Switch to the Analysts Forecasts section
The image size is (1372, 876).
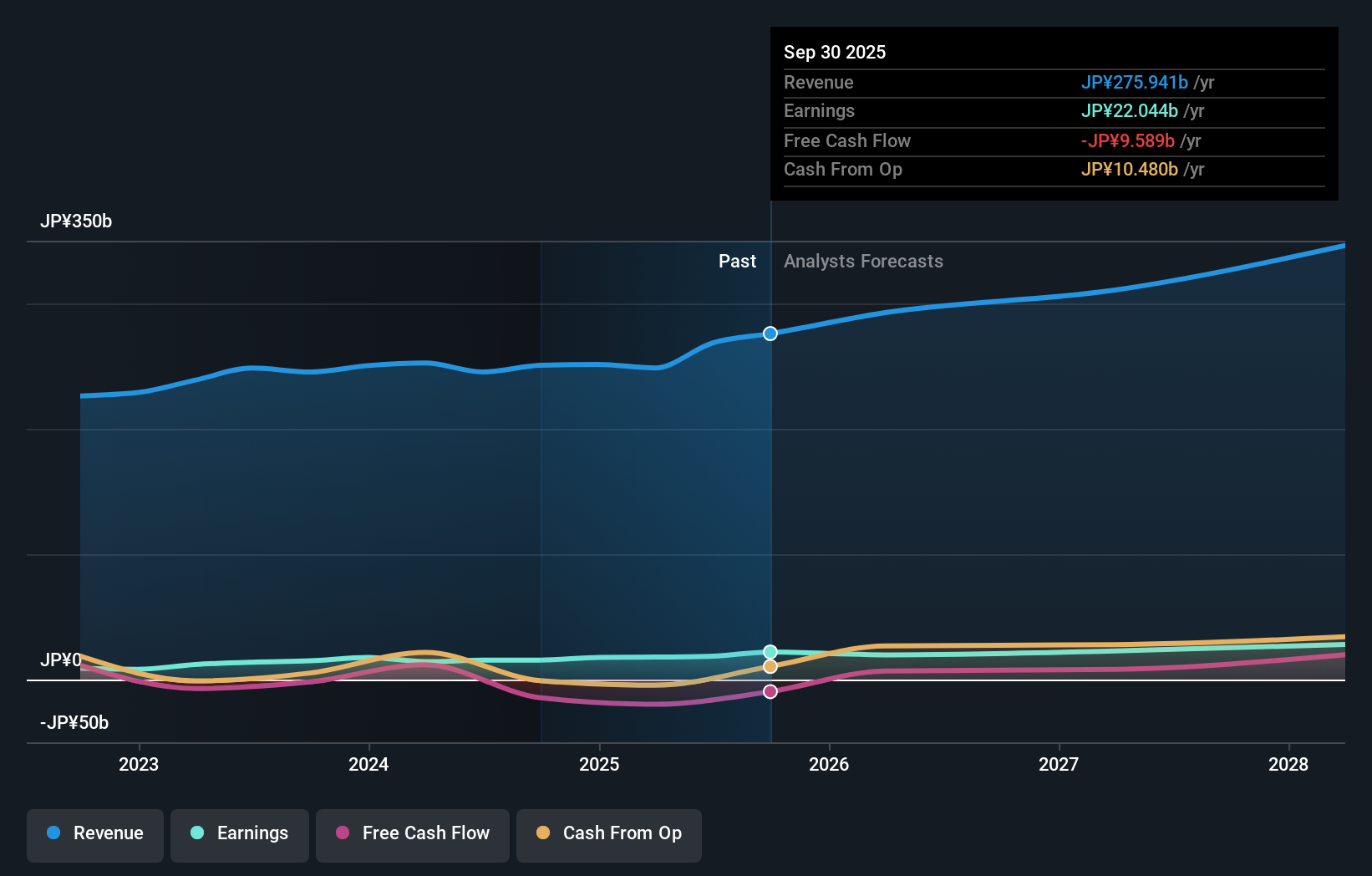click(x=863, y=262)
